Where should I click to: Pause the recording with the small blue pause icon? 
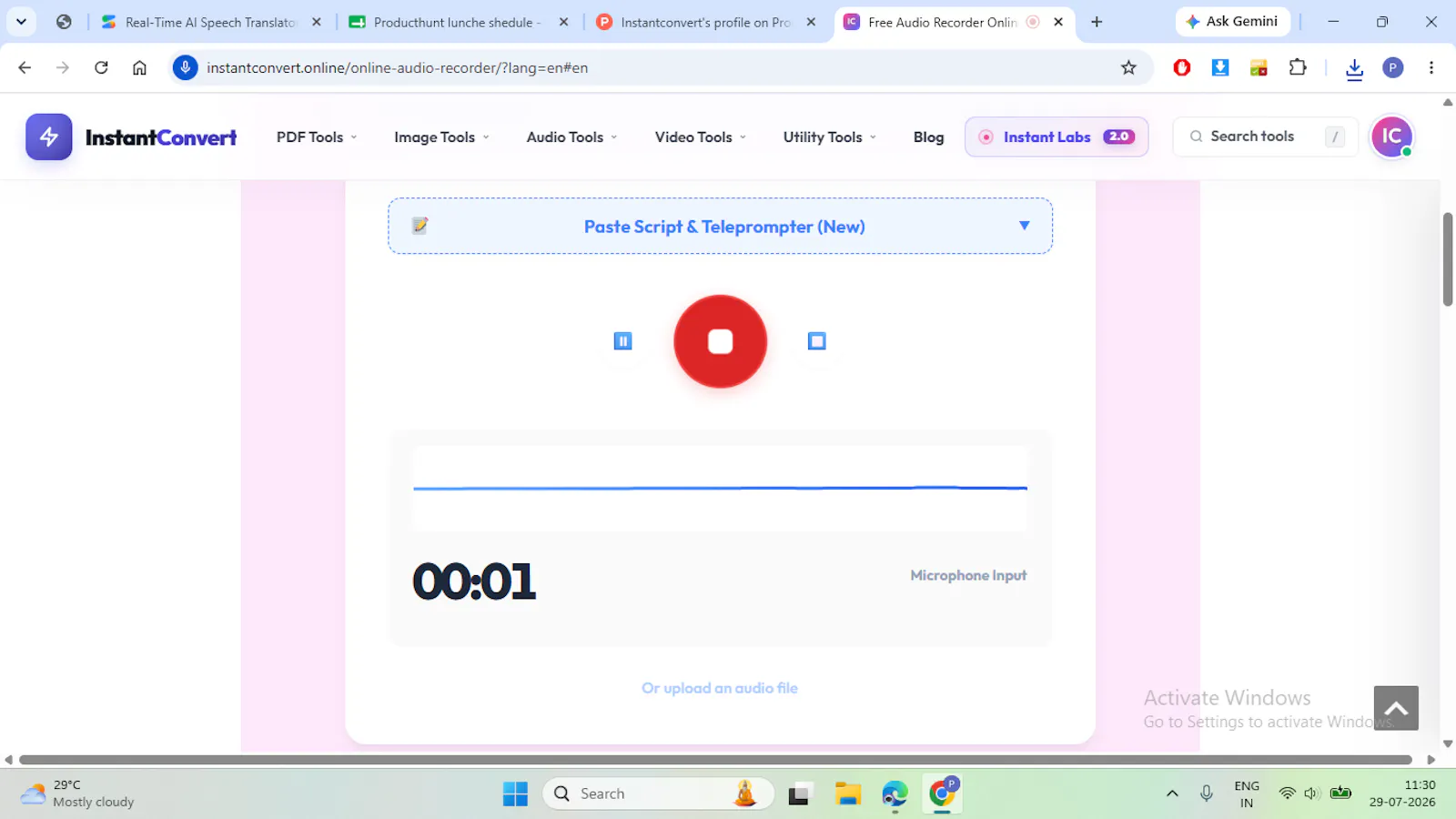[x=622, y=341]
